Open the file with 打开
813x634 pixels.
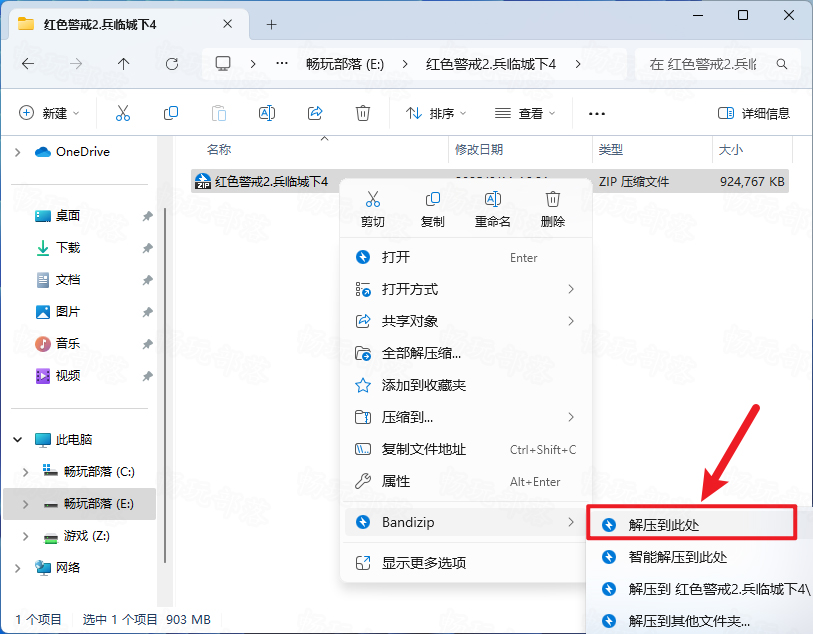point(466,257)
